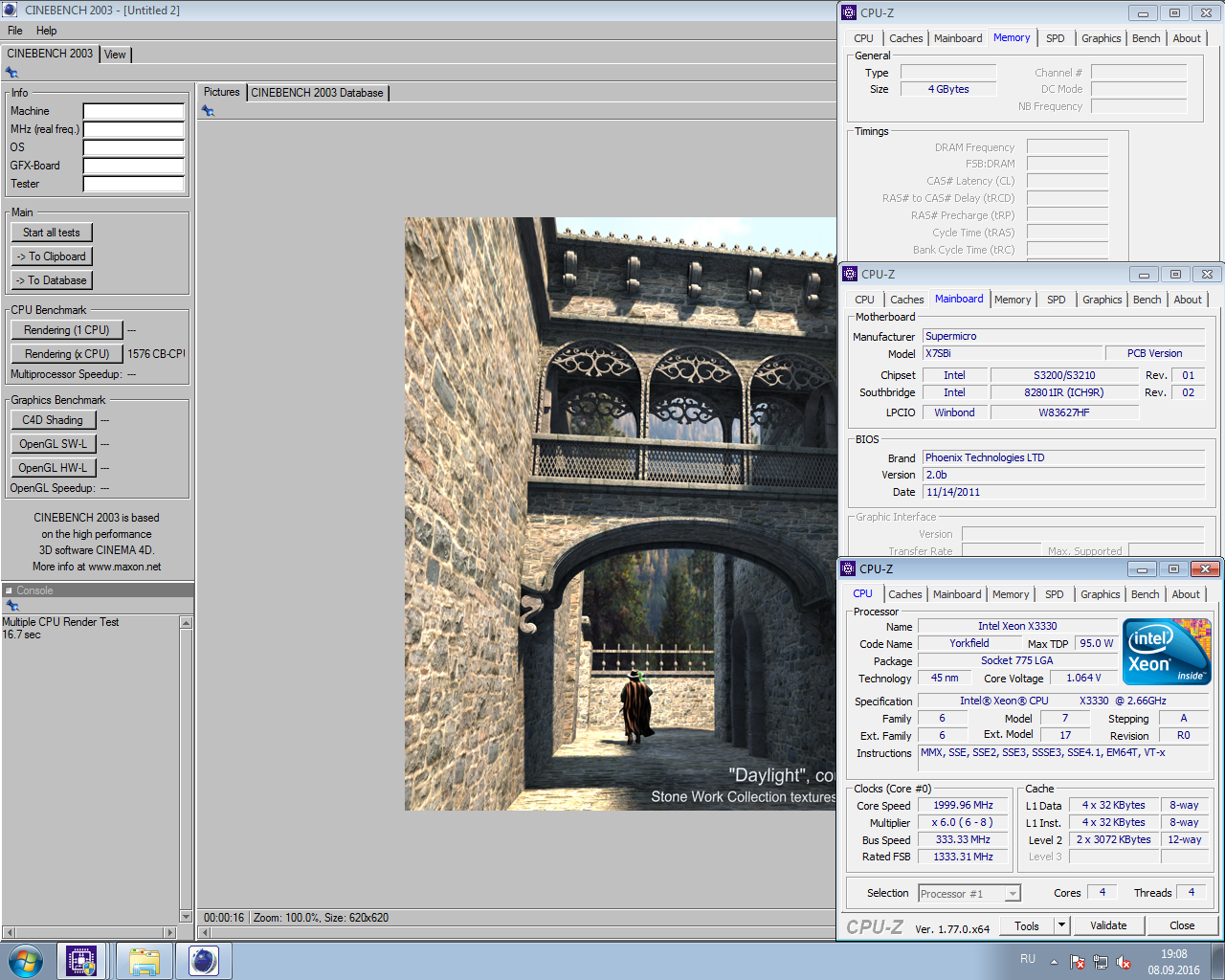Run the Rendering (x CPU) benchmark

tap(67, 354)
